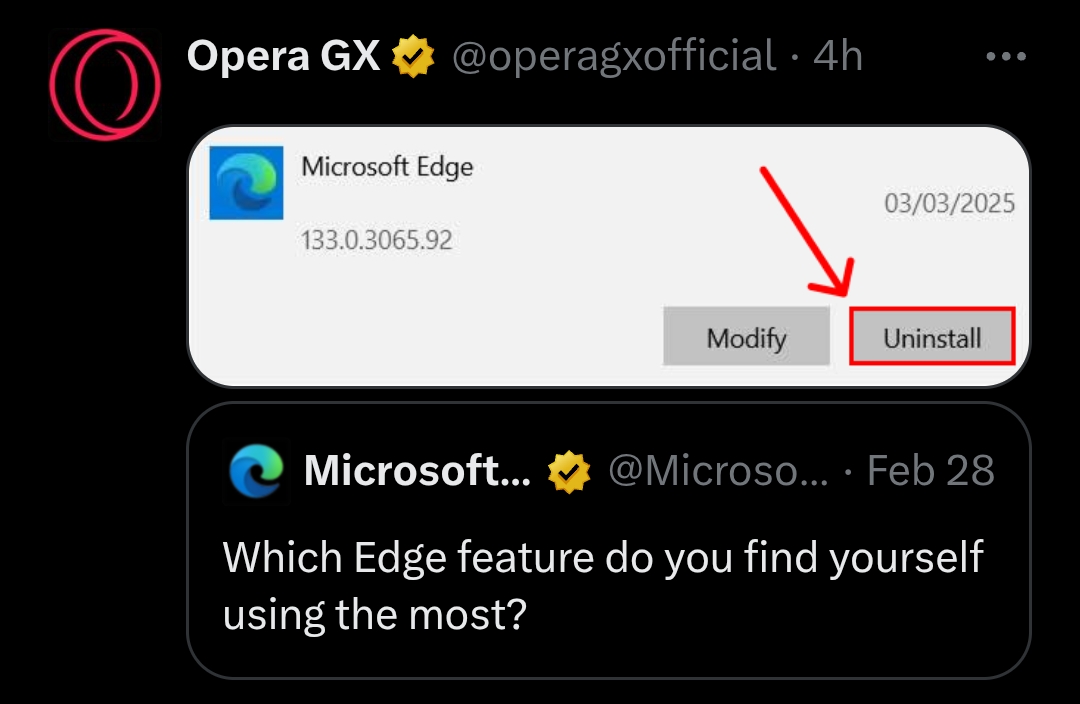1080x704 pixels.
Task: Click Opera GX's gold verified badge
Action: pyautogui.click(x=413, y=57)
